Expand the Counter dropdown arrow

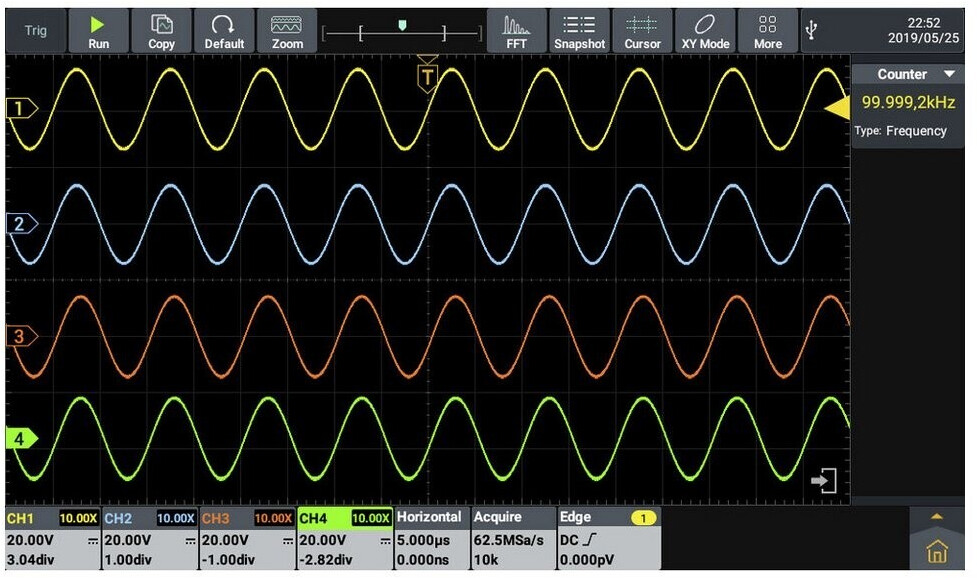[949, 75]
